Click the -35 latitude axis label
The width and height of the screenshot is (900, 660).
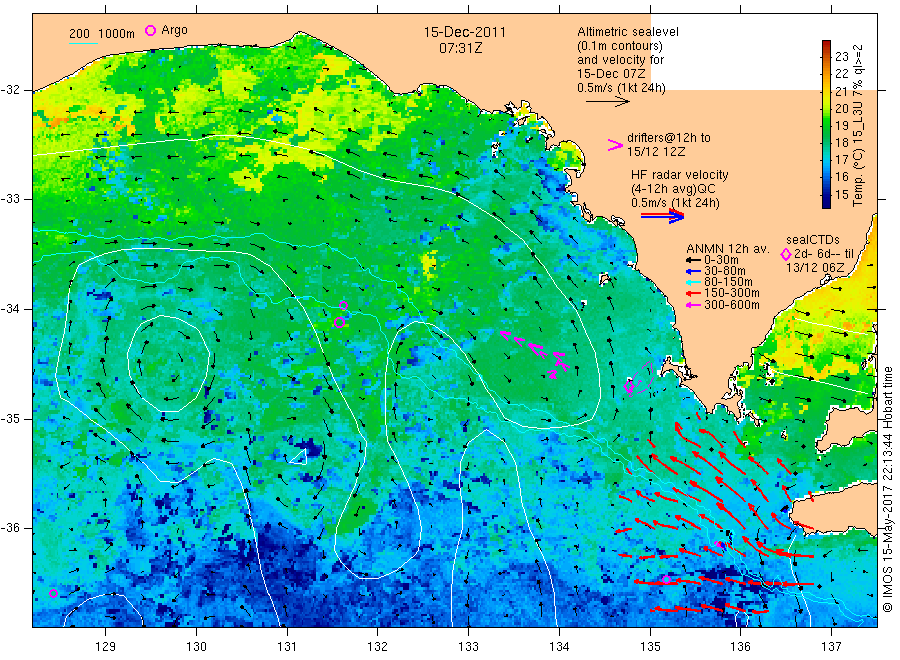(x=10, y=418)
